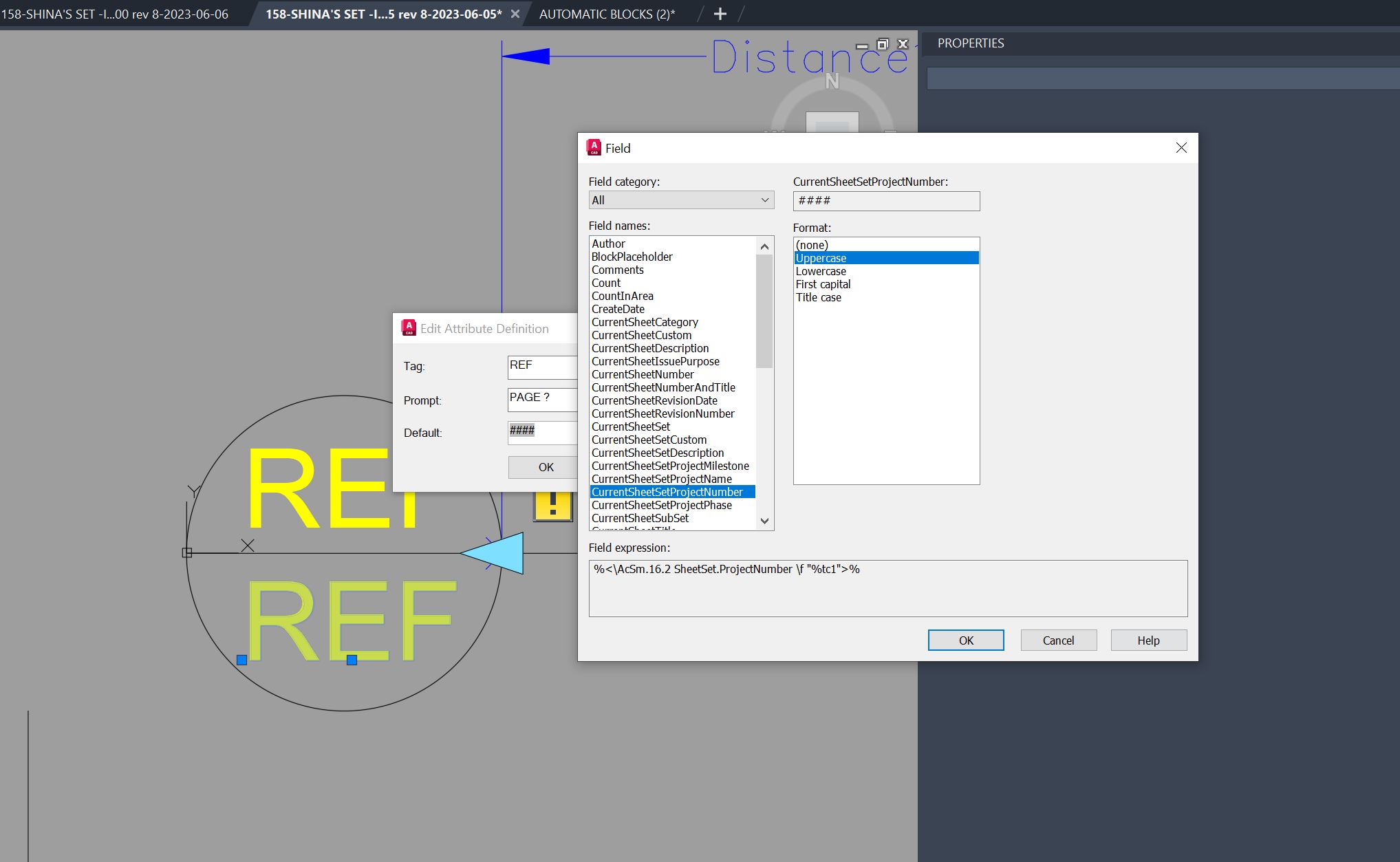Viewport: 1400px width, 862px height.
Task: Click the new drawing tab plus icon
Action: click(720, 14)
